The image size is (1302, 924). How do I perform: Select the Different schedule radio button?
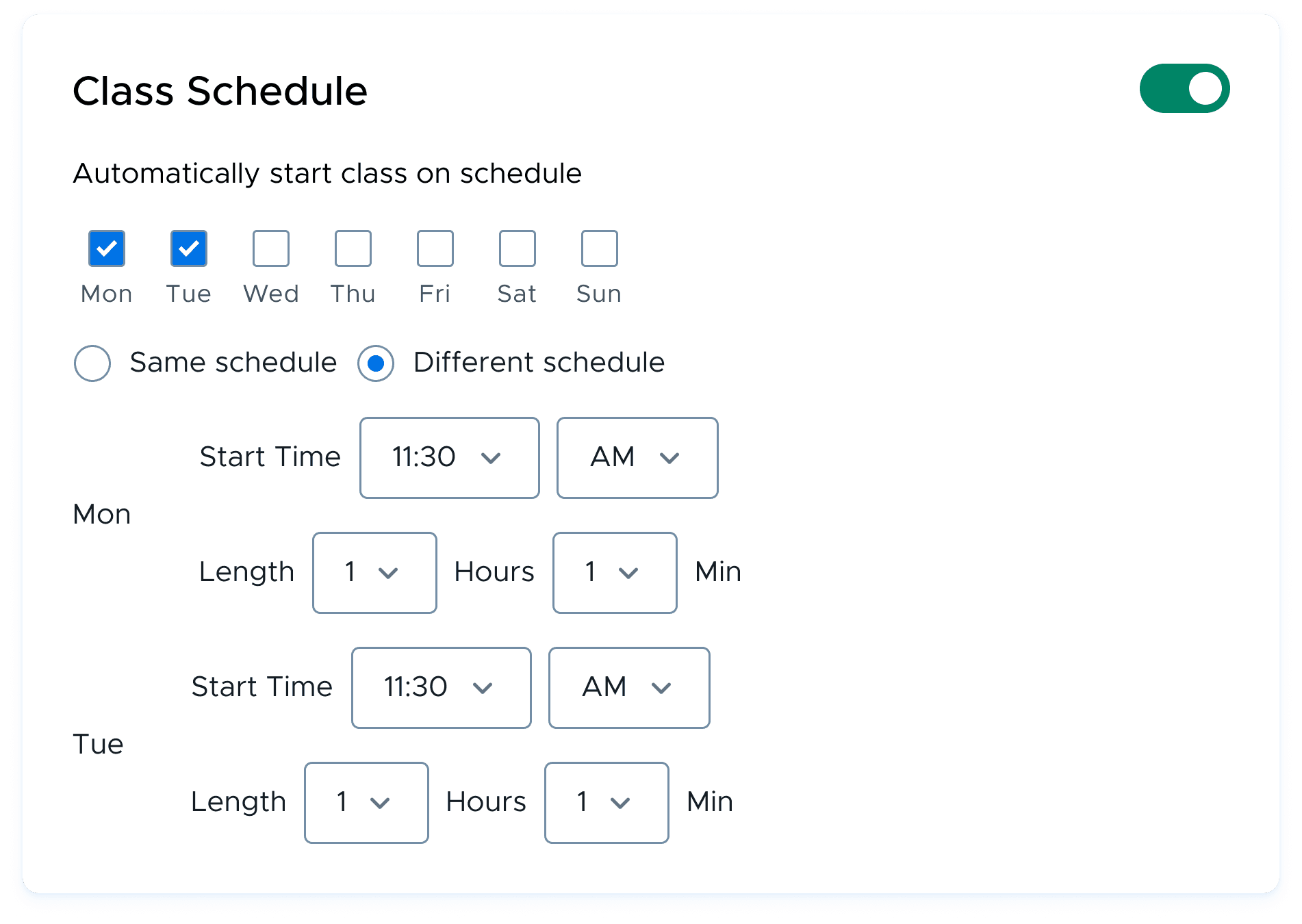(376, 363)
